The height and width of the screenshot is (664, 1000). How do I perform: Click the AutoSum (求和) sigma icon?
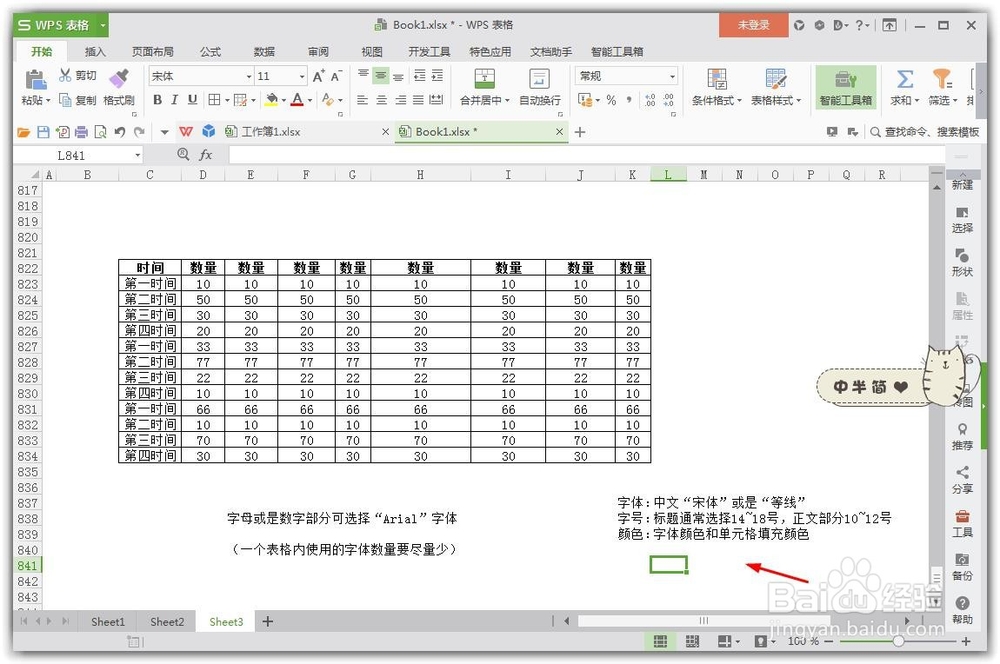[904, 78]
